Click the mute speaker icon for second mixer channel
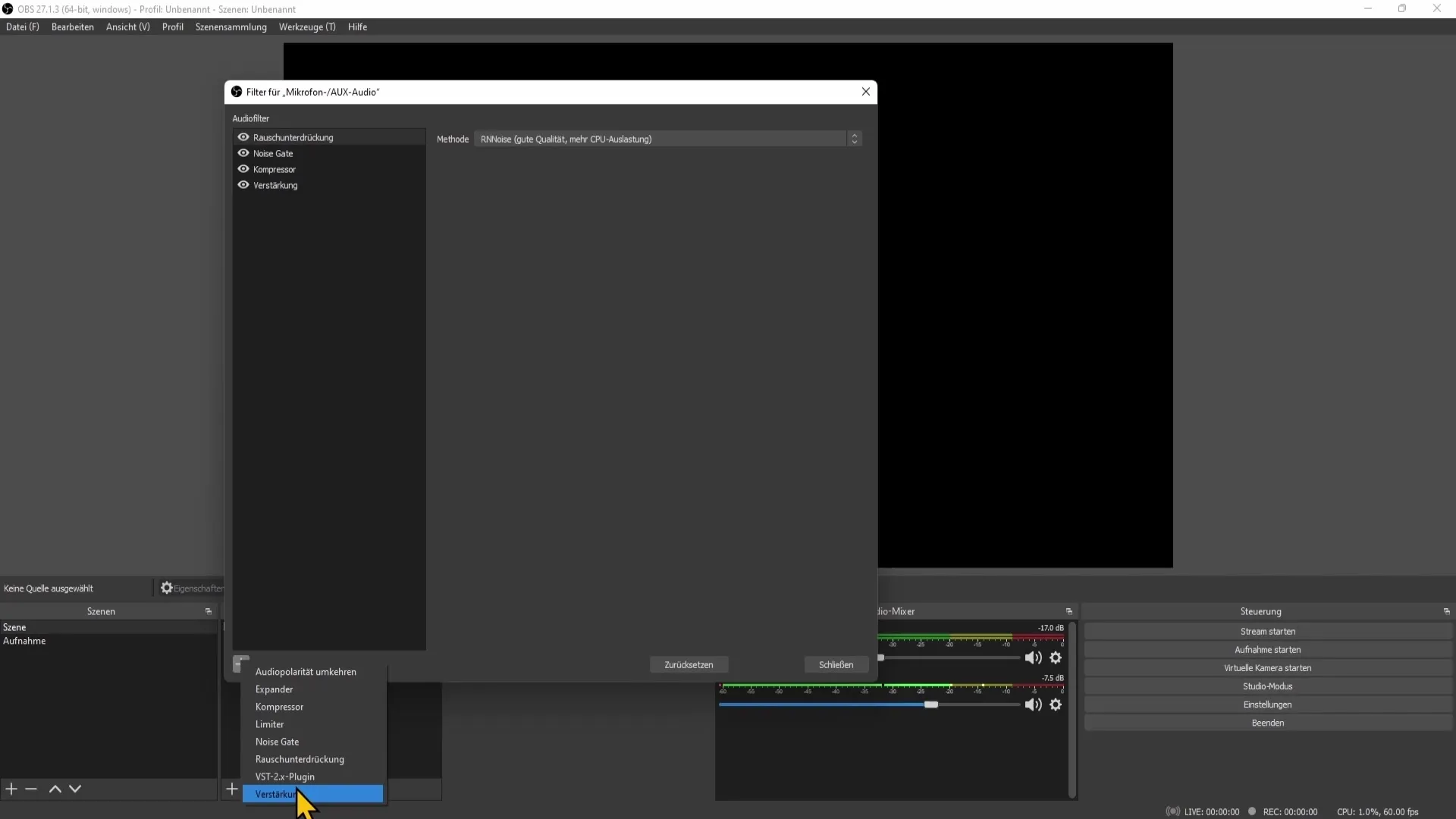The width and height of the screenshot is (1456, 819). 1033,704
